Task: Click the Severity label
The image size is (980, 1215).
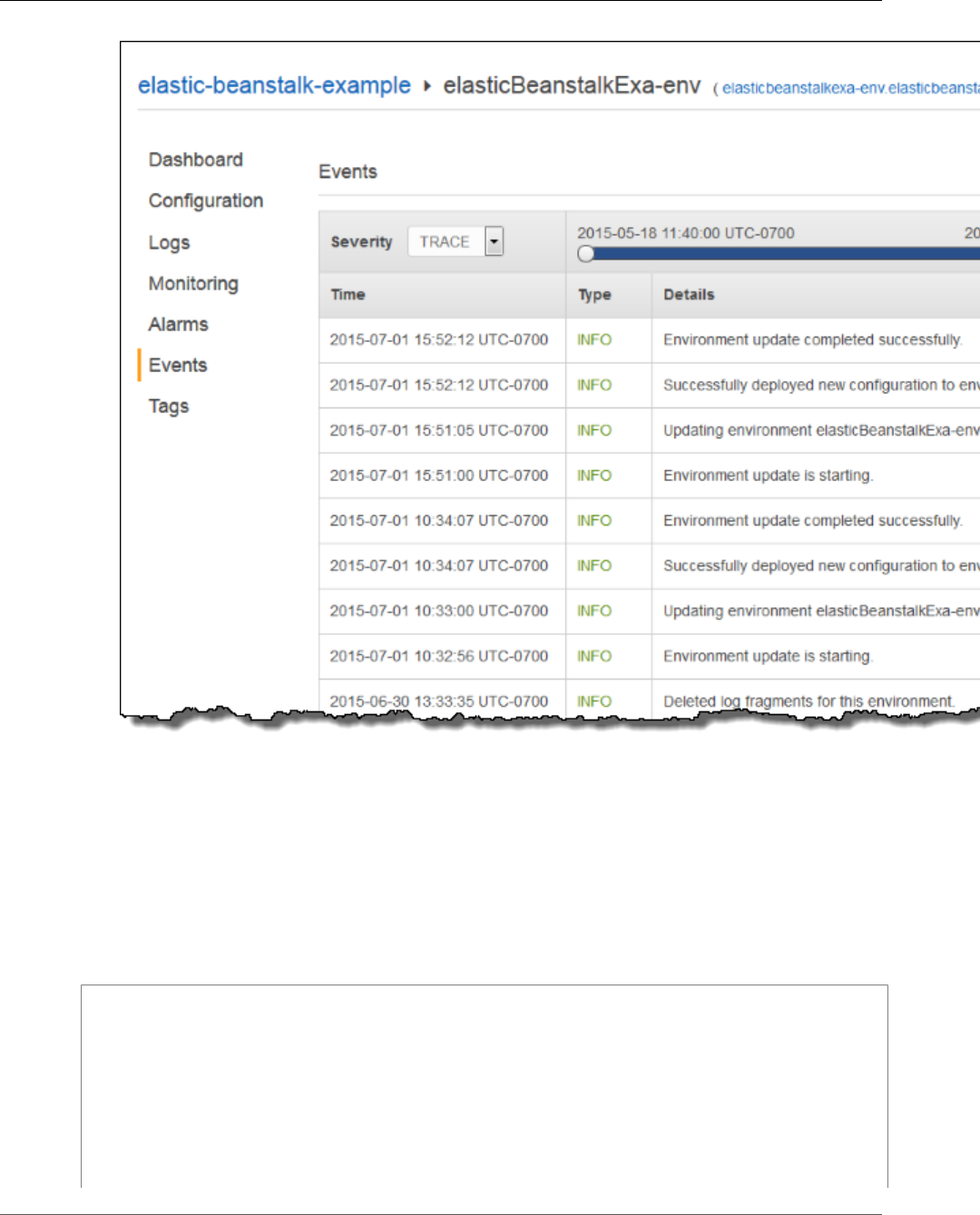Action: (x=361, y=242)
